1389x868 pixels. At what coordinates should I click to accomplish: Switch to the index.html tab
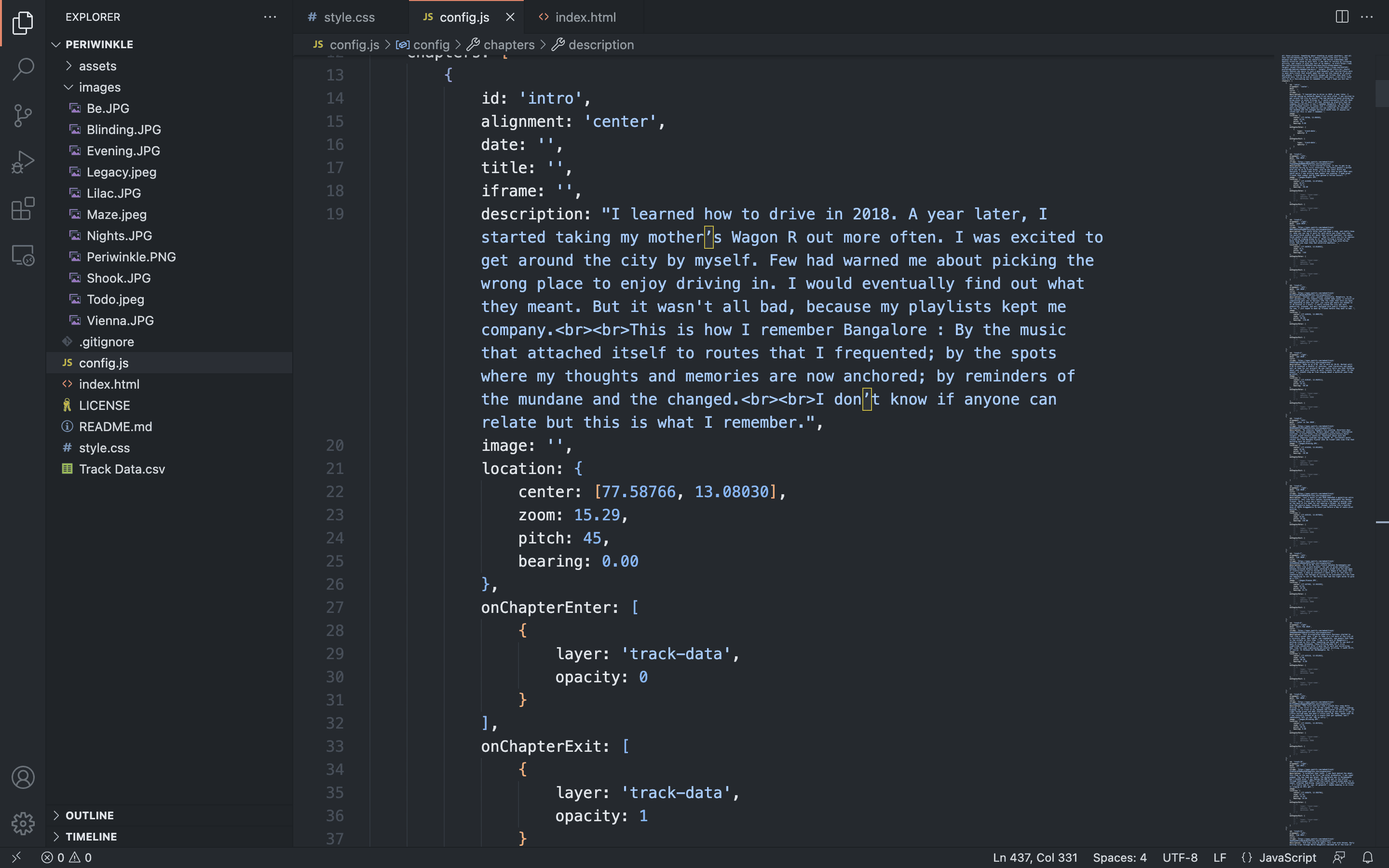[x=585, y=17]
